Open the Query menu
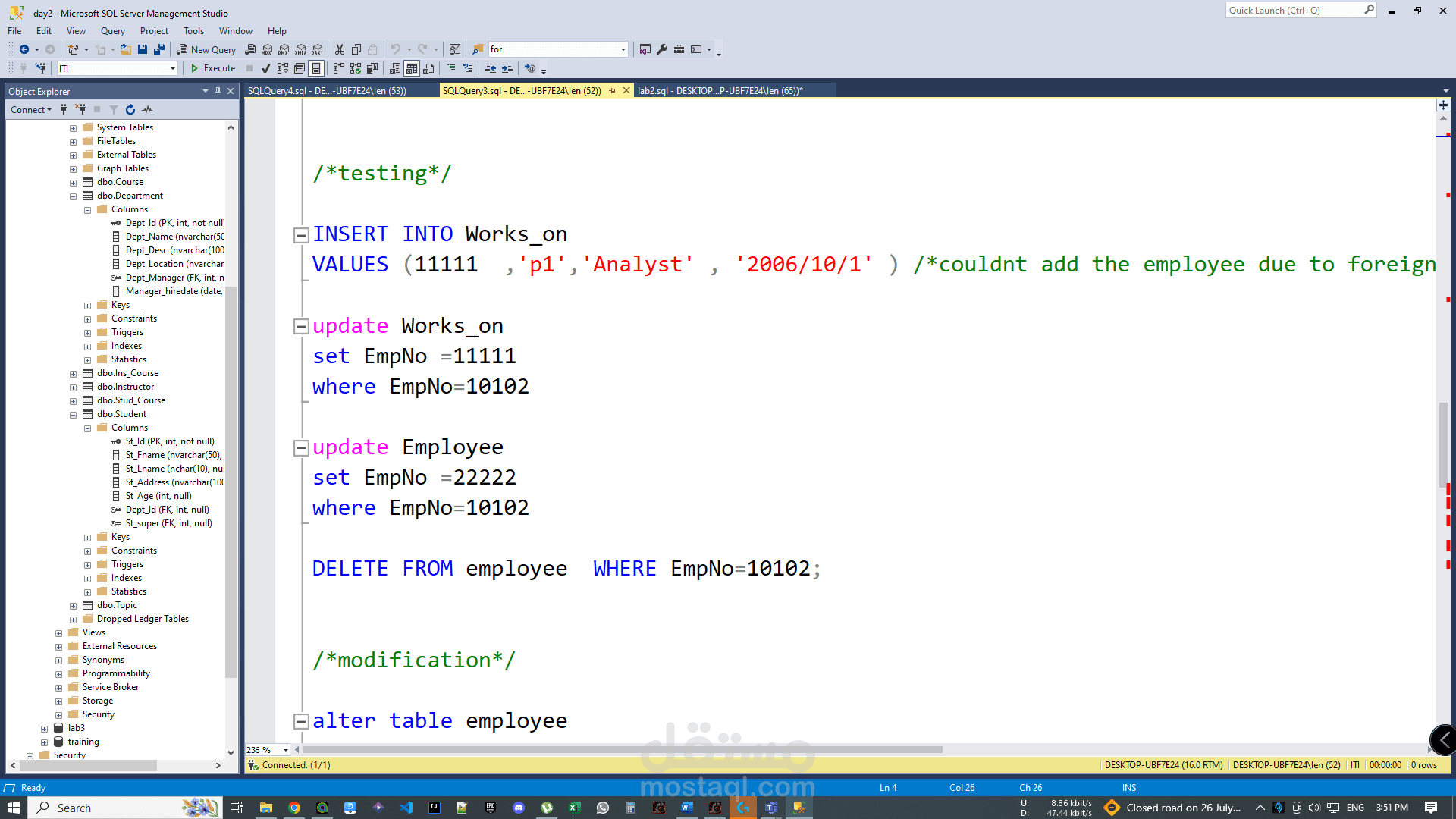 112,31
